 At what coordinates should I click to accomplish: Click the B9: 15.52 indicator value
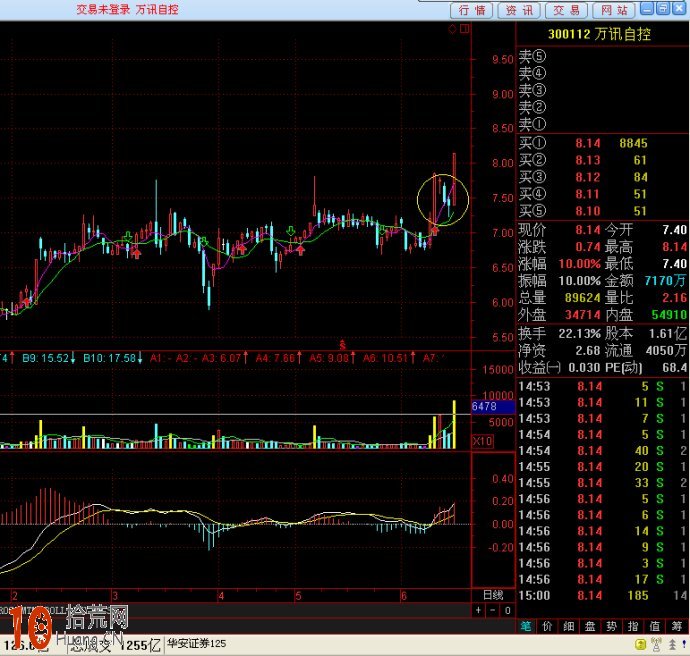click(x=49, y=358)
